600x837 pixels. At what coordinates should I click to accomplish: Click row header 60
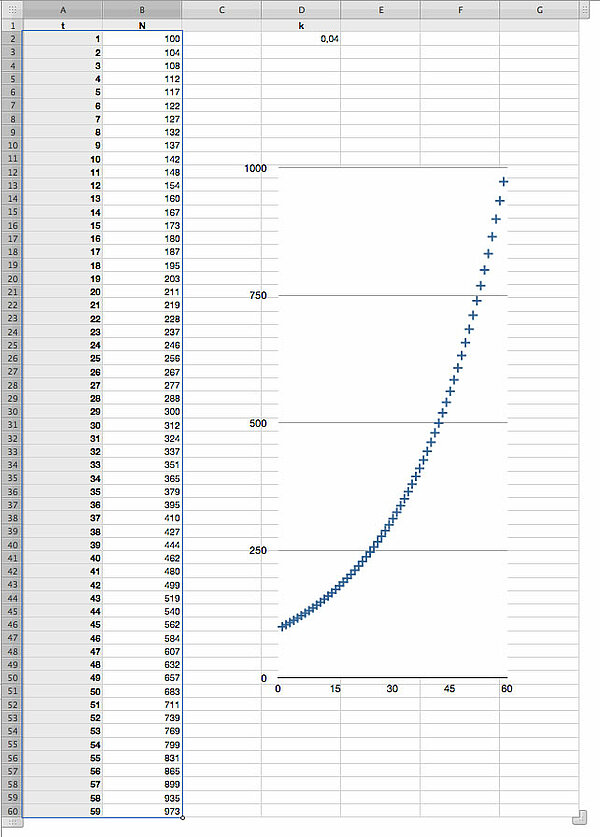(12, 811)
